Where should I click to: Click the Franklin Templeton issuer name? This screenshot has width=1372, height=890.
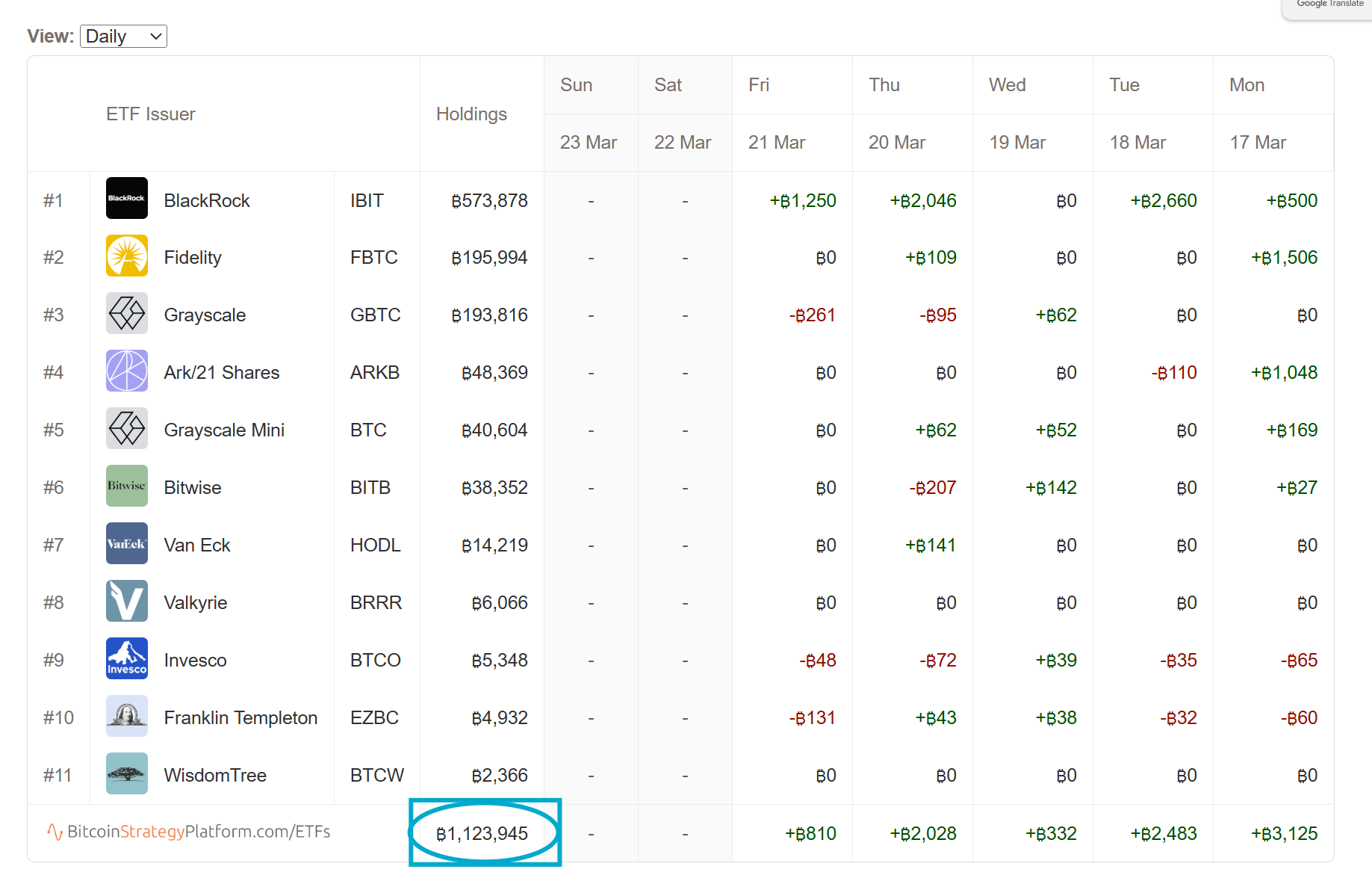coord(240,718)
